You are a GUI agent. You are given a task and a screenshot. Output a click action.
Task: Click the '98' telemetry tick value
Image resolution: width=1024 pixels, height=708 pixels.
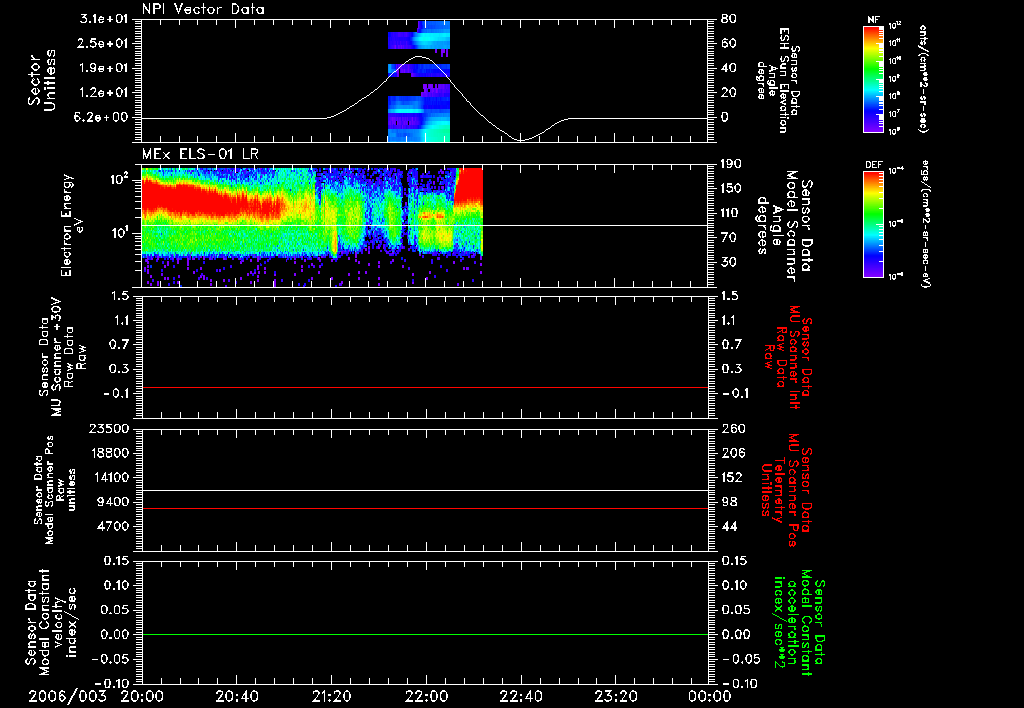(x=728, y=502)
